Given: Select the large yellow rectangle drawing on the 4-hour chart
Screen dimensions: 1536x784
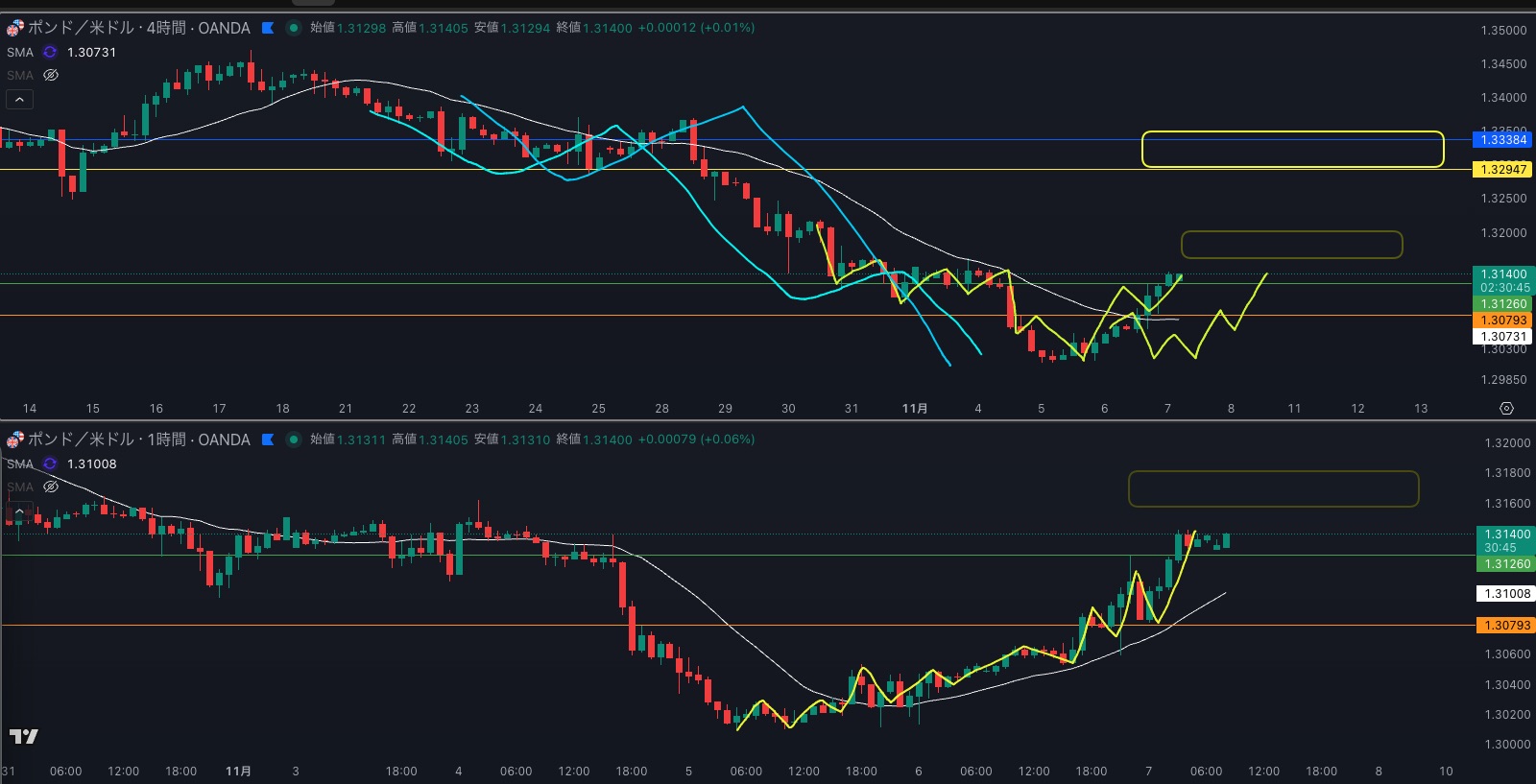Looking at the screenshot, I should (1292, 132).
